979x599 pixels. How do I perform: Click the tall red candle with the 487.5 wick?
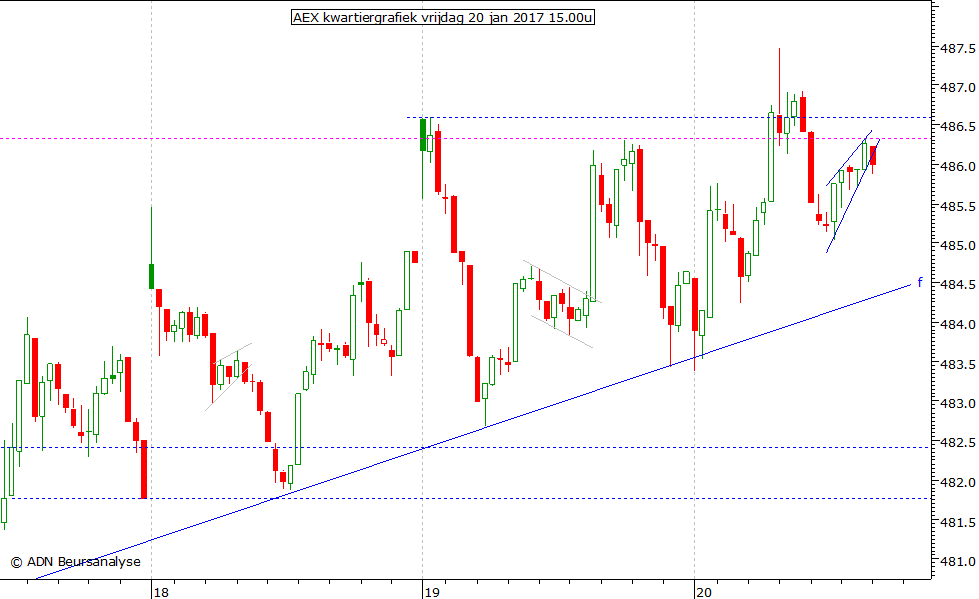pos(779,124)
